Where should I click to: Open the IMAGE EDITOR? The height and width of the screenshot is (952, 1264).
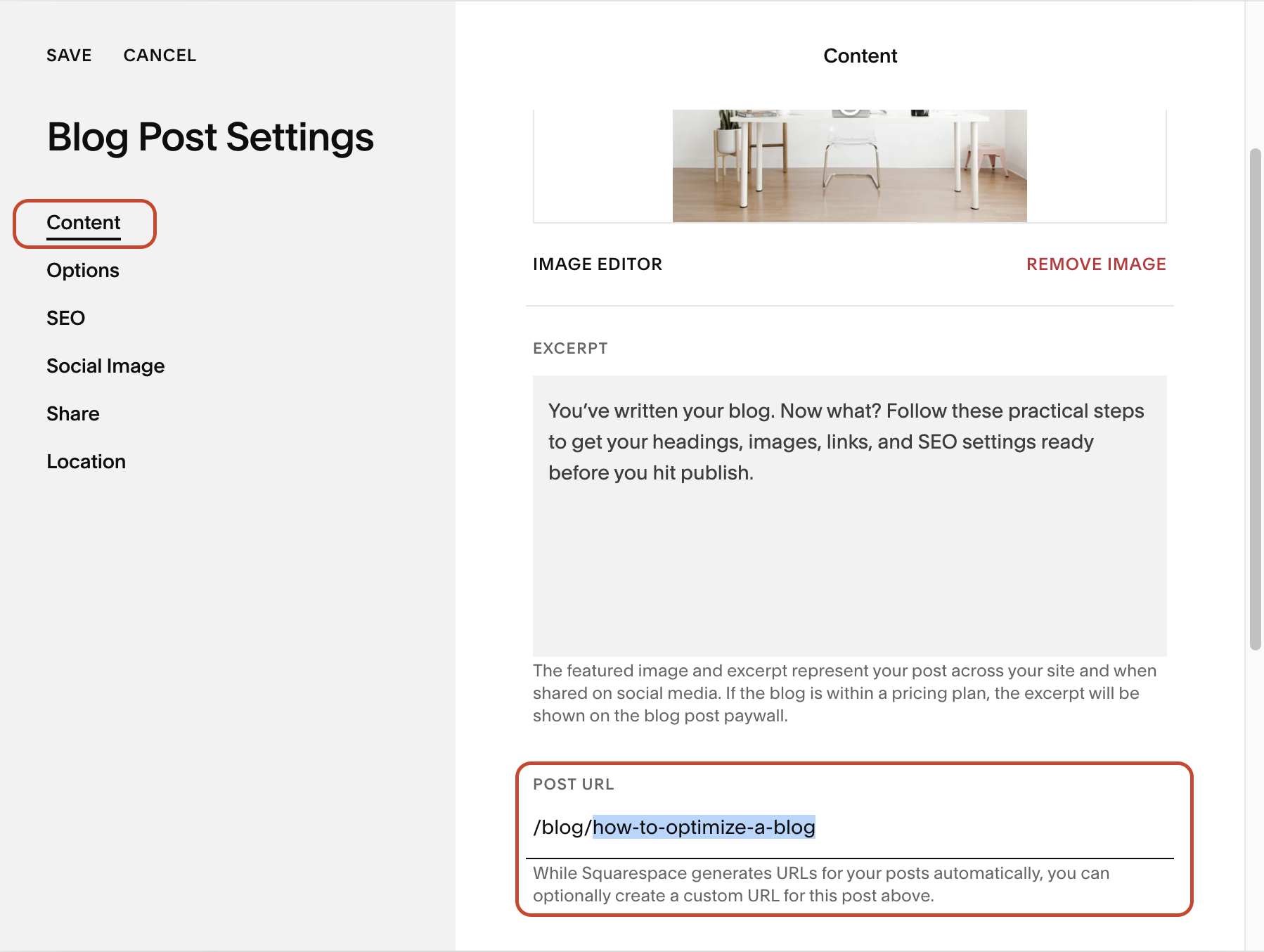click(x=598, y=264)
